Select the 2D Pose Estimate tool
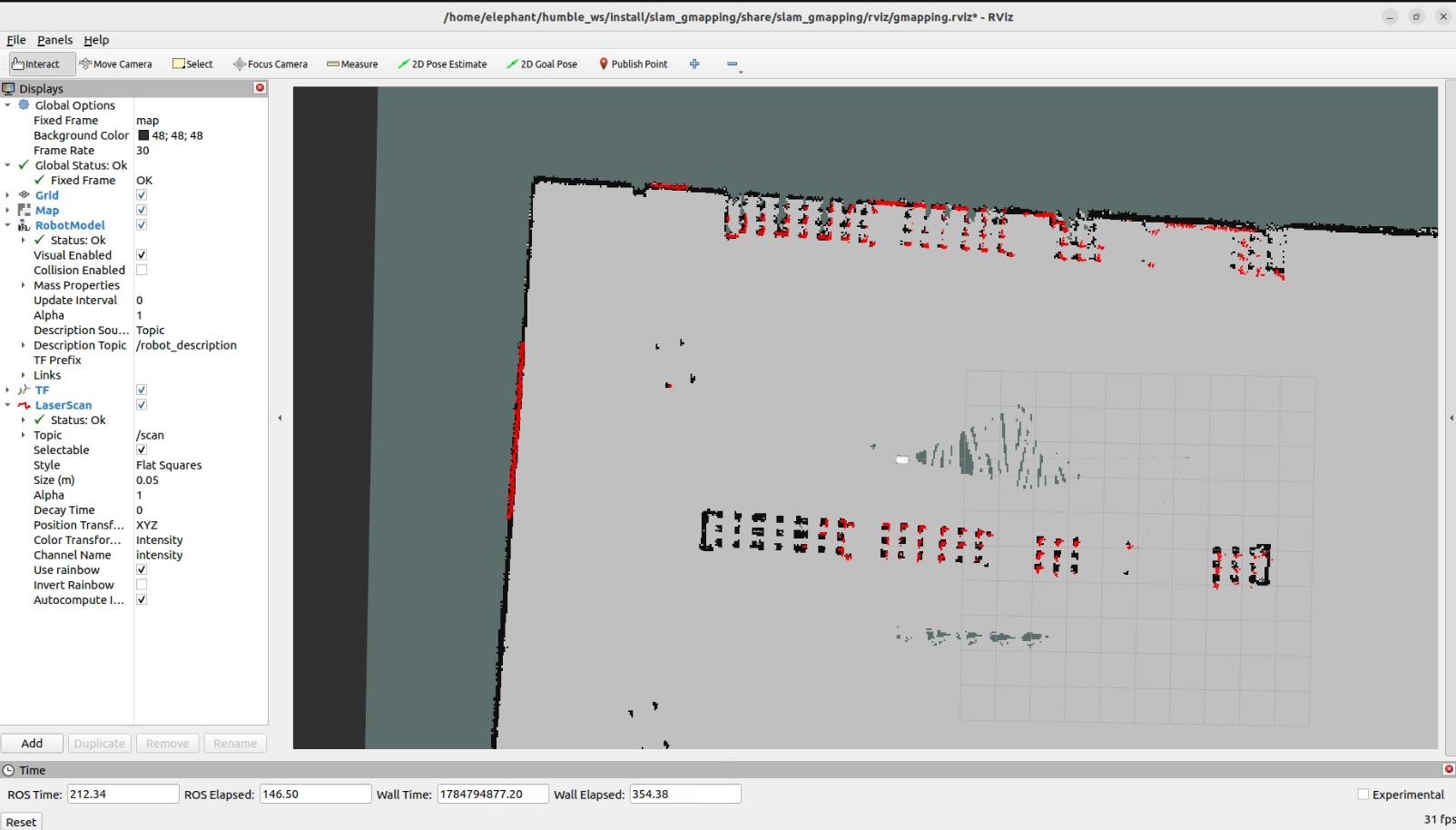 442,64
